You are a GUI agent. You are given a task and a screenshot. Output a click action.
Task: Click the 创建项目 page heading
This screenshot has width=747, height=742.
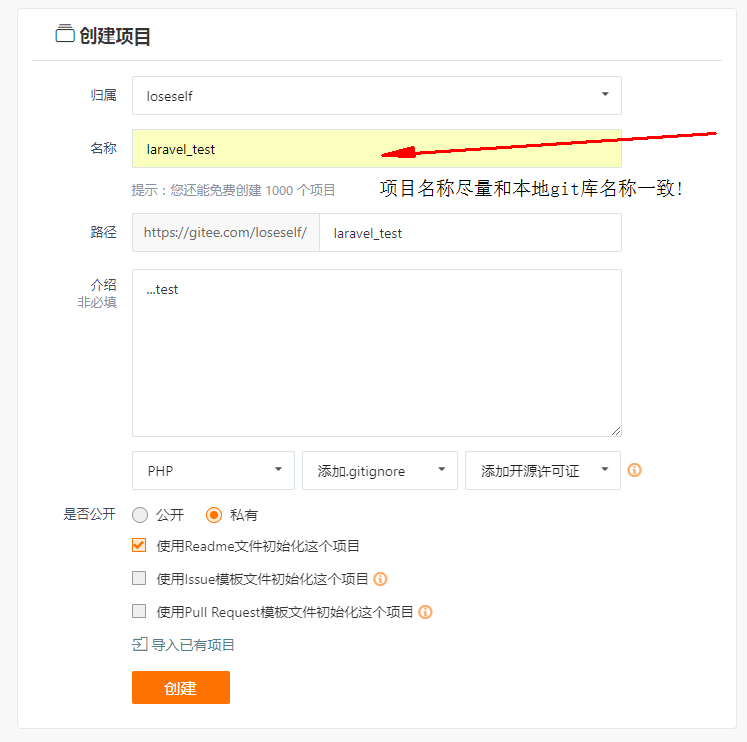tap(115, 36)
